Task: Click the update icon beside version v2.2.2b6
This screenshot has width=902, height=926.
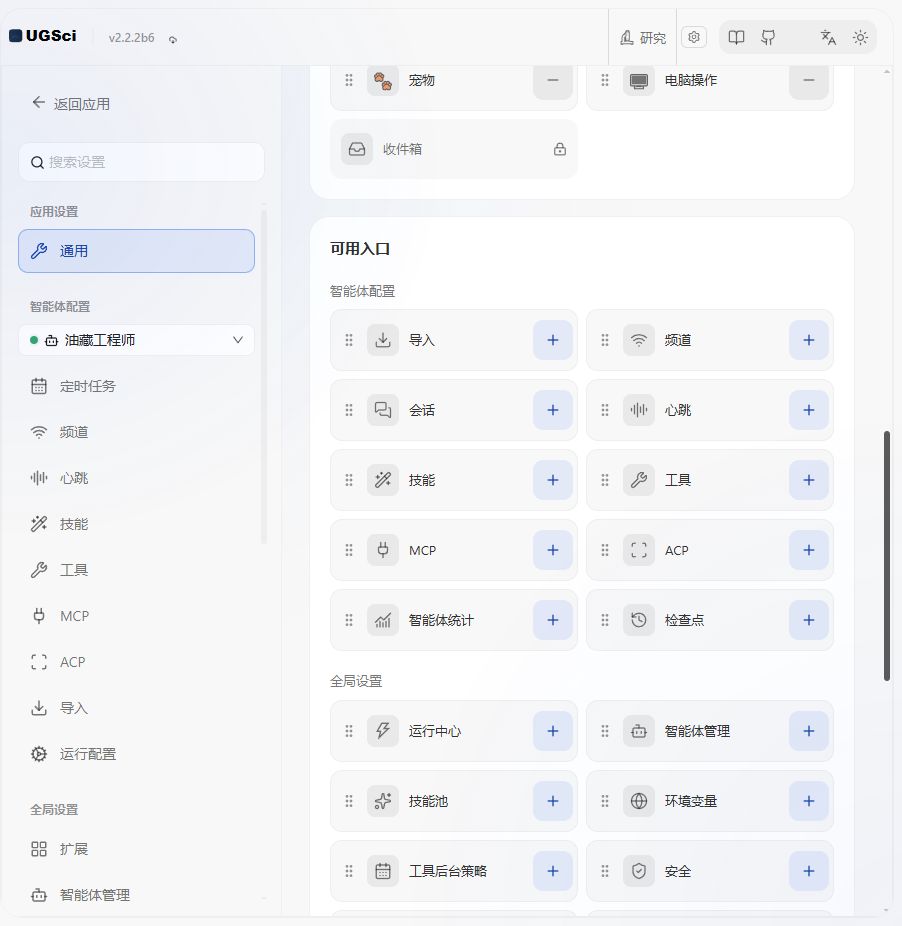Action: tap(173, 40)
